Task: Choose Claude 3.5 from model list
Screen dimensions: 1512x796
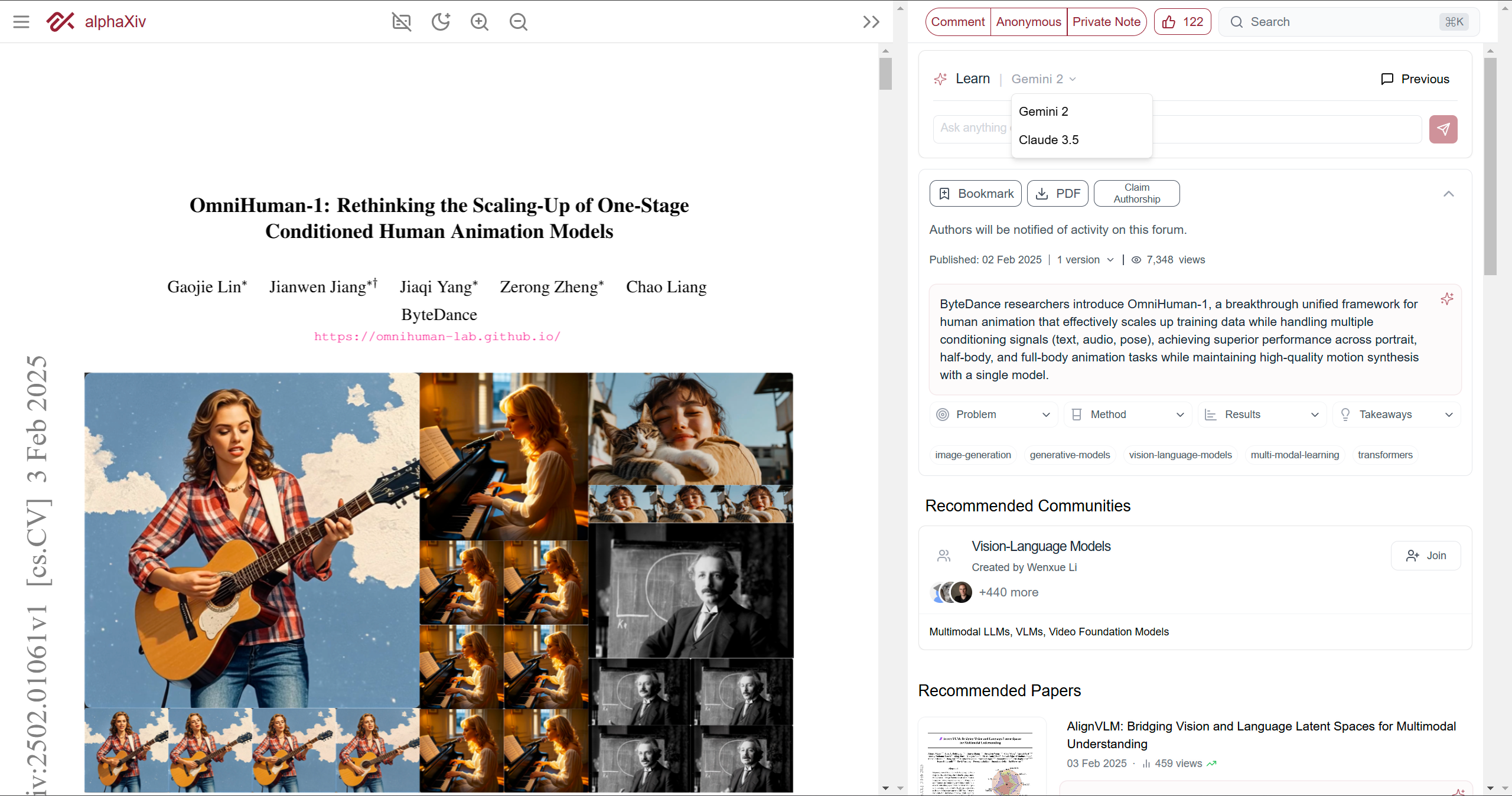Action: coord(1081,140)
